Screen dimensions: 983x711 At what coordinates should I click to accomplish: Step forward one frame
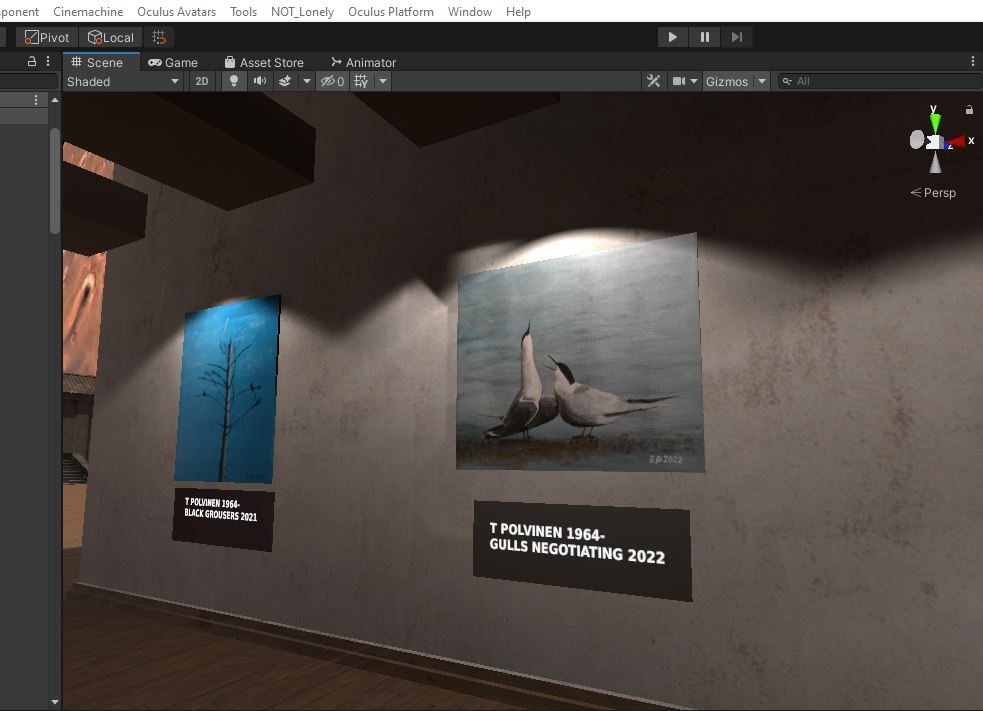click(x=737, y=38)
